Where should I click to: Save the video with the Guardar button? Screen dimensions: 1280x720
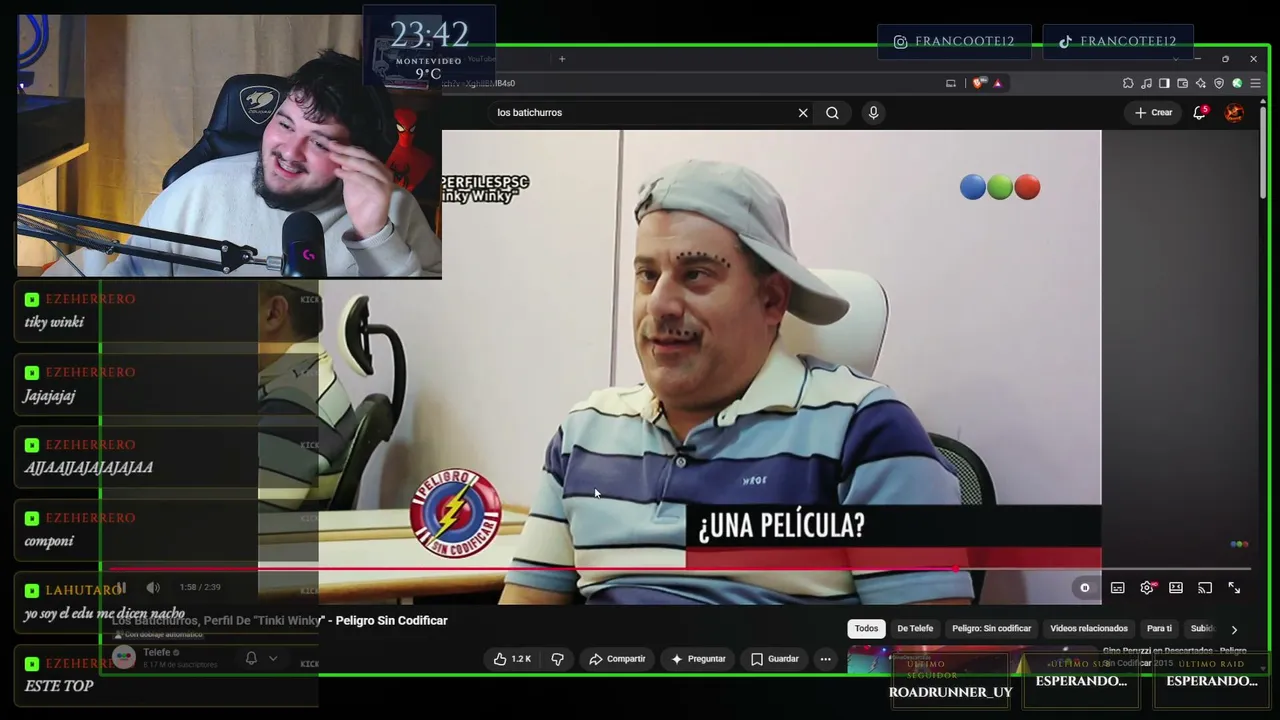tap(775, 659)
